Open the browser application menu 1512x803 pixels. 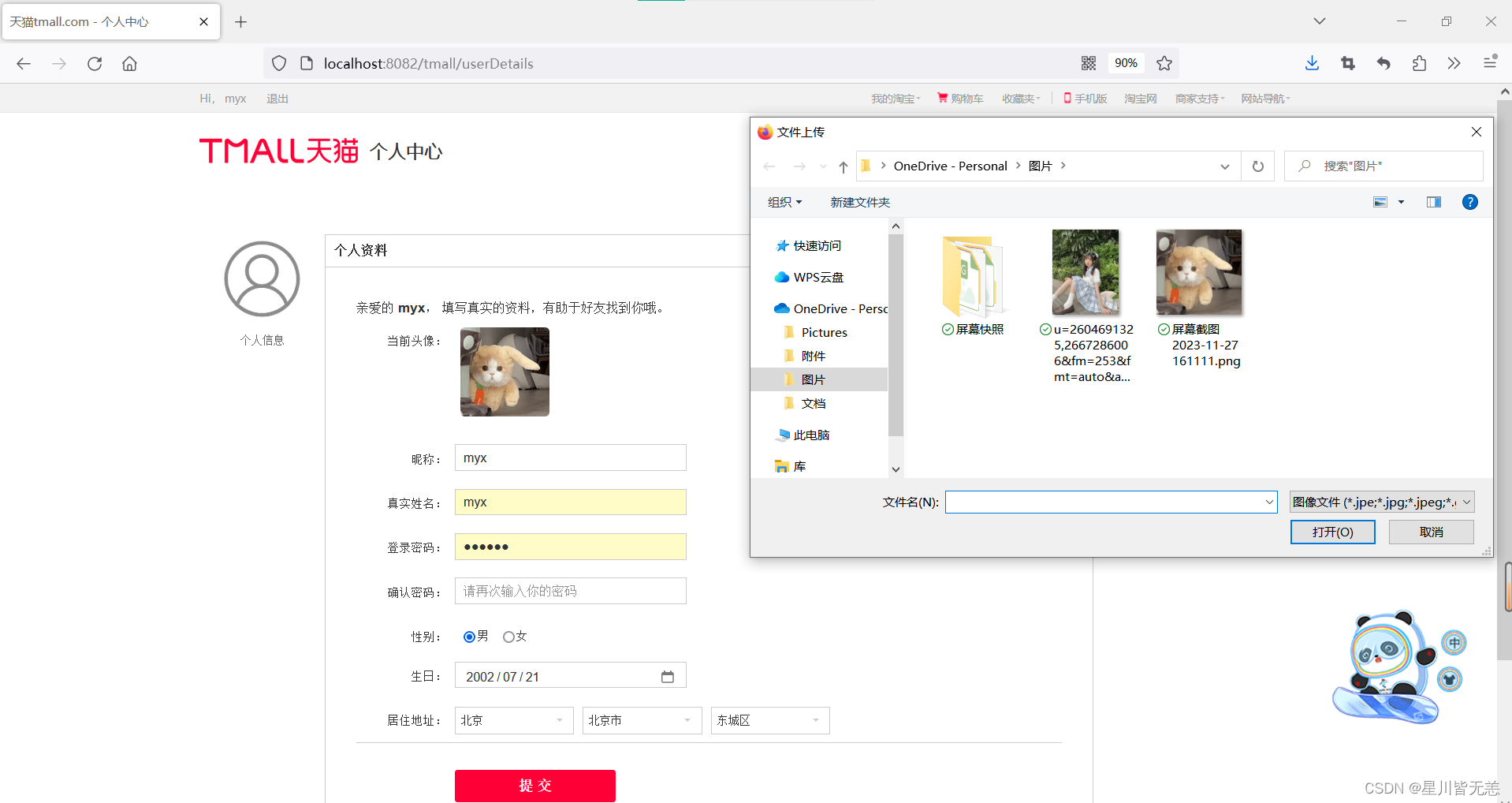(1490, 62)
